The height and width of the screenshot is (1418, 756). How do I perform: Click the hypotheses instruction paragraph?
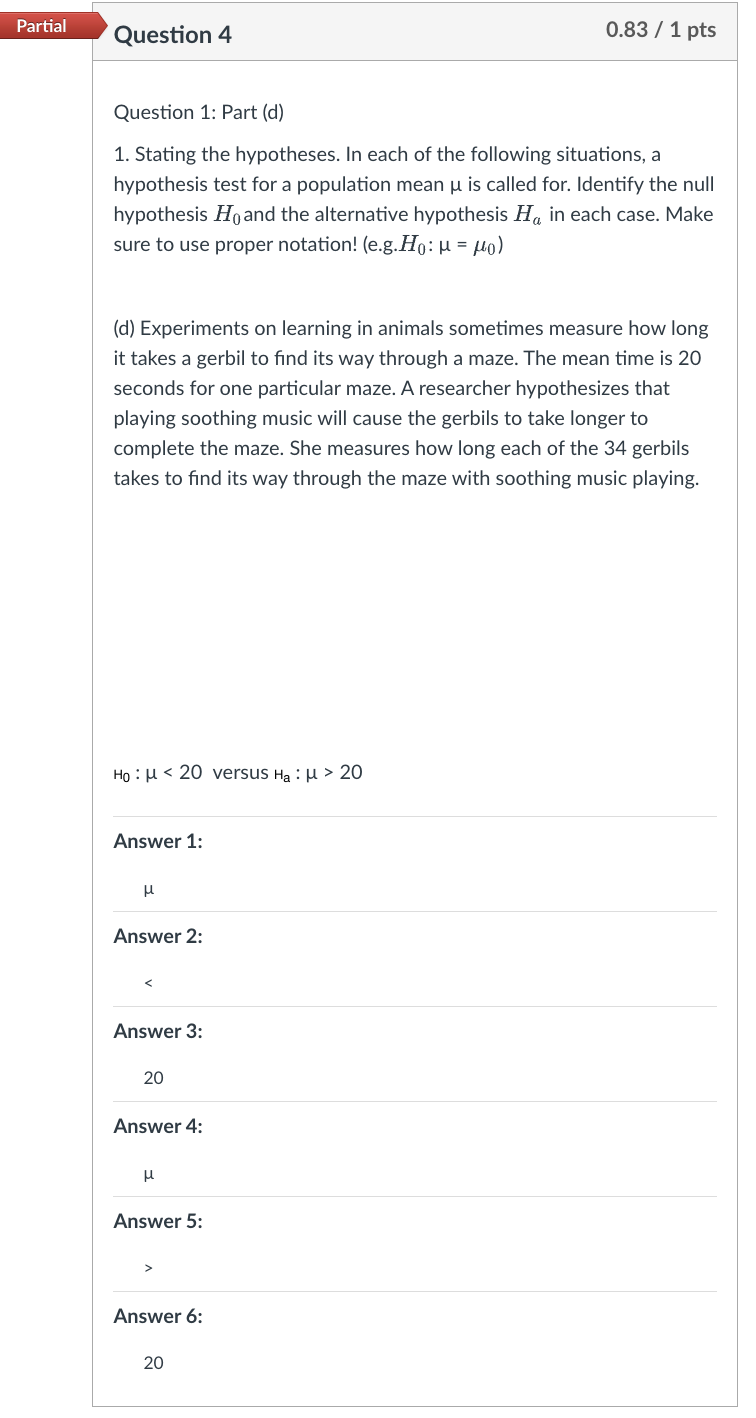tap(413, 198)
